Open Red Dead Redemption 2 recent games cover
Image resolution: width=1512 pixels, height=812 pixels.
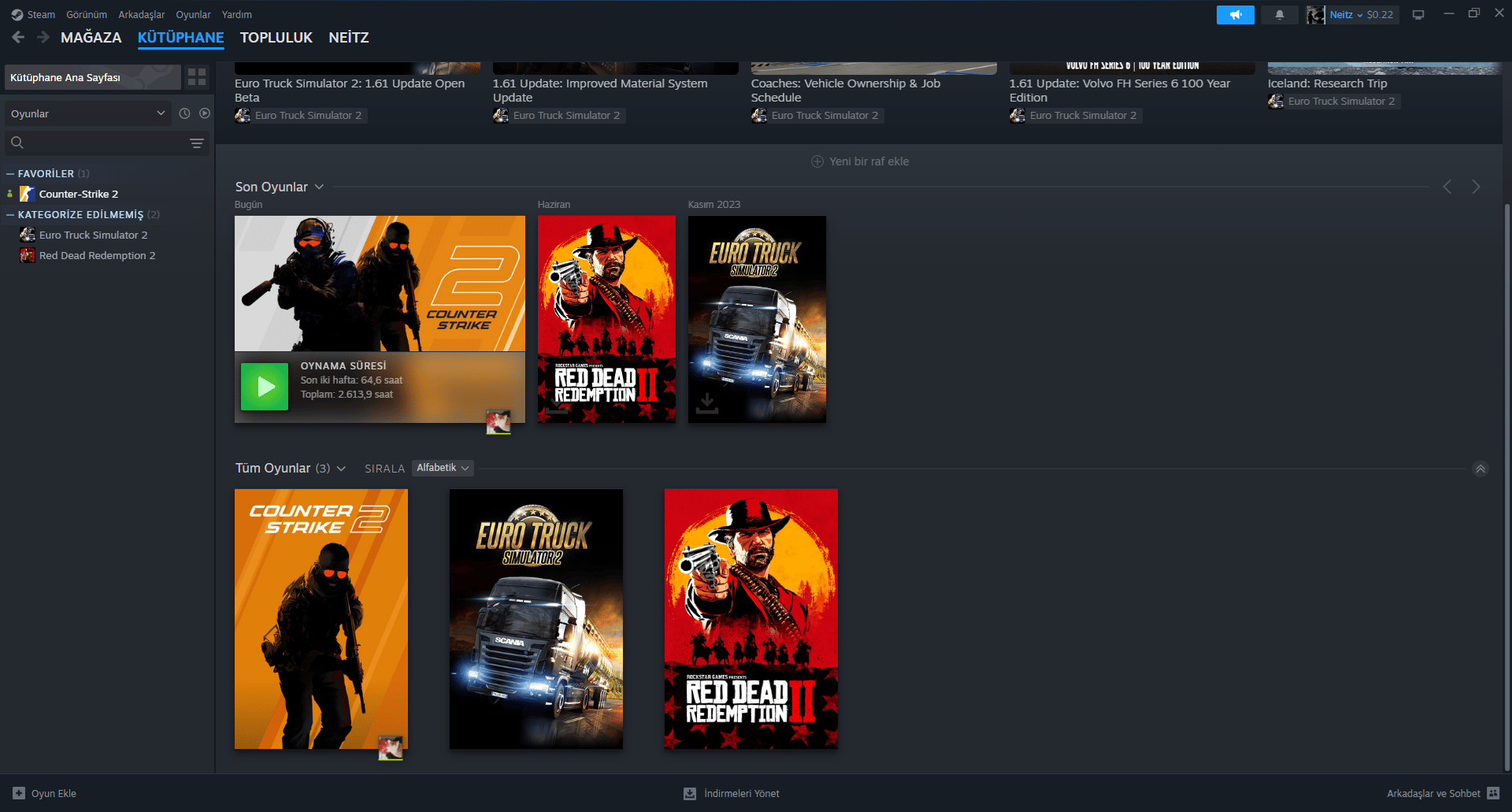(606, 319)
